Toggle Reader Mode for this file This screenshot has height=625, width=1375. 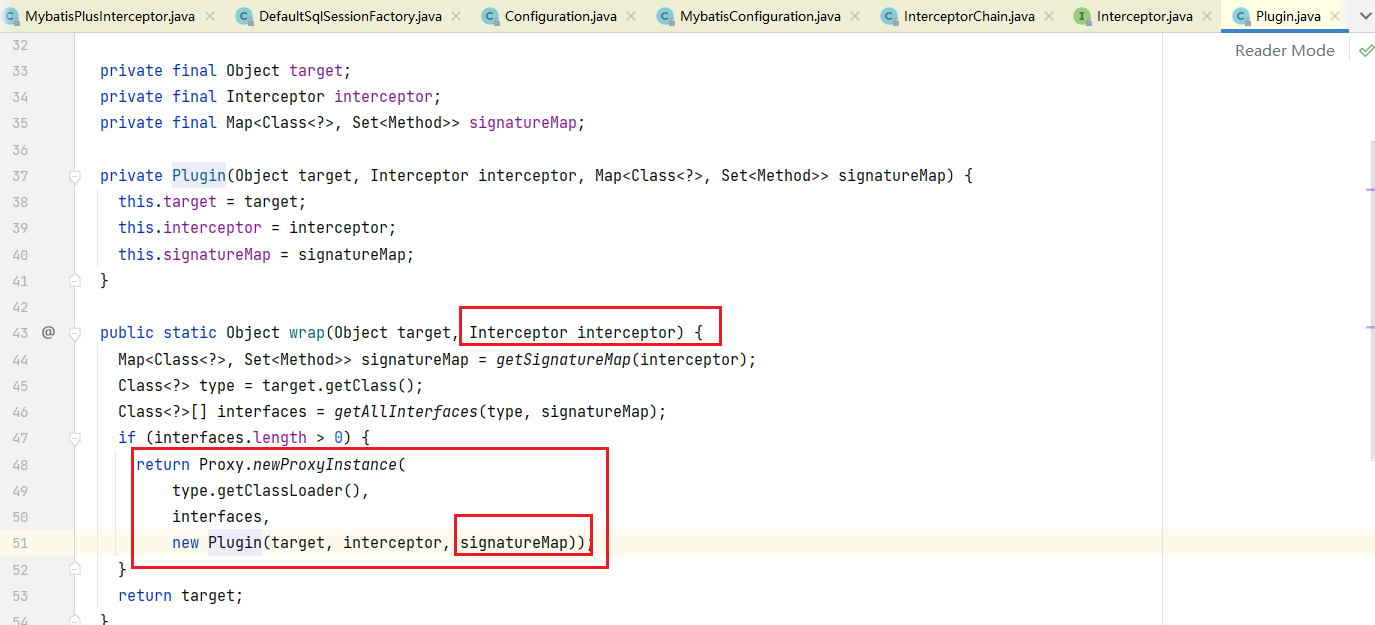point(1284,50)
